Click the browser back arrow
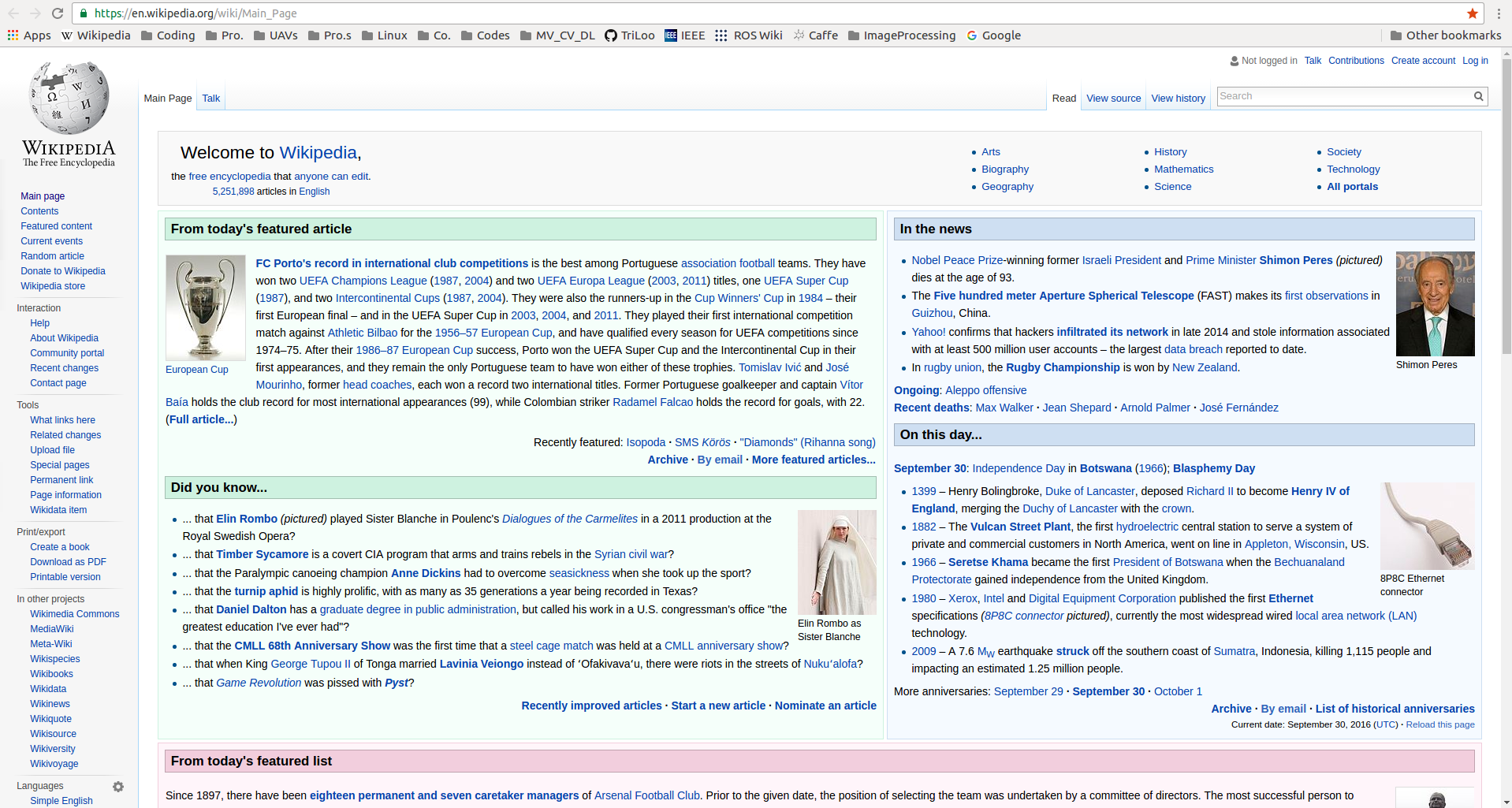Viewport: 1512px width, 808px height. coord(13,13)
